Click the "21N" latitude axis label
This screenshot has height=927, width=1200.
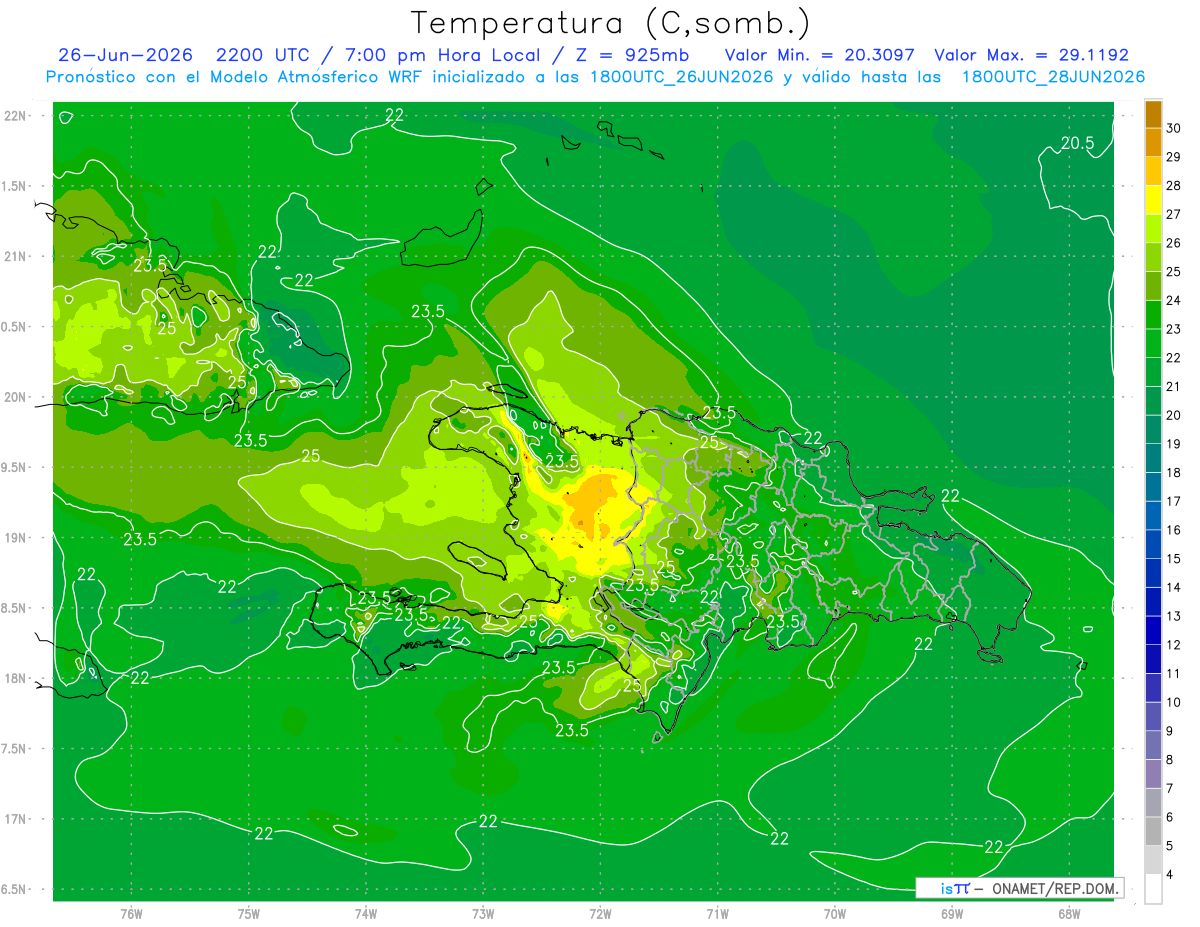[17, 257]
